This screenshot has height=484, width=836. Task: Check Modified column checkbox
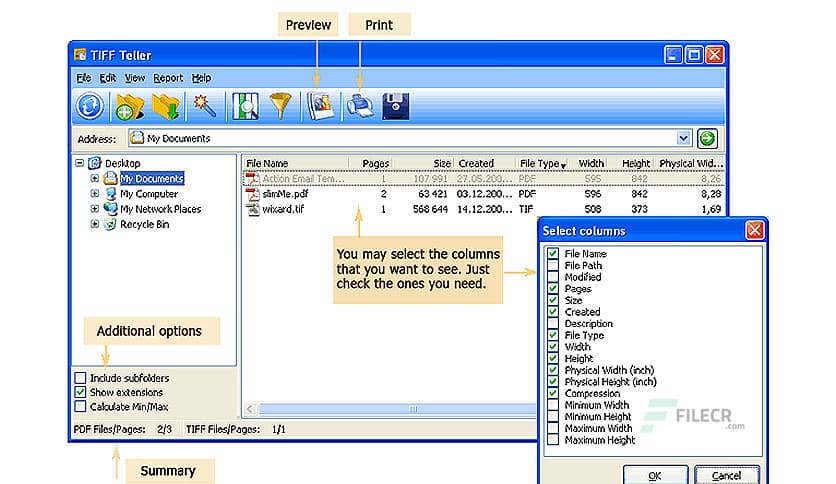[x=553, y=277]
